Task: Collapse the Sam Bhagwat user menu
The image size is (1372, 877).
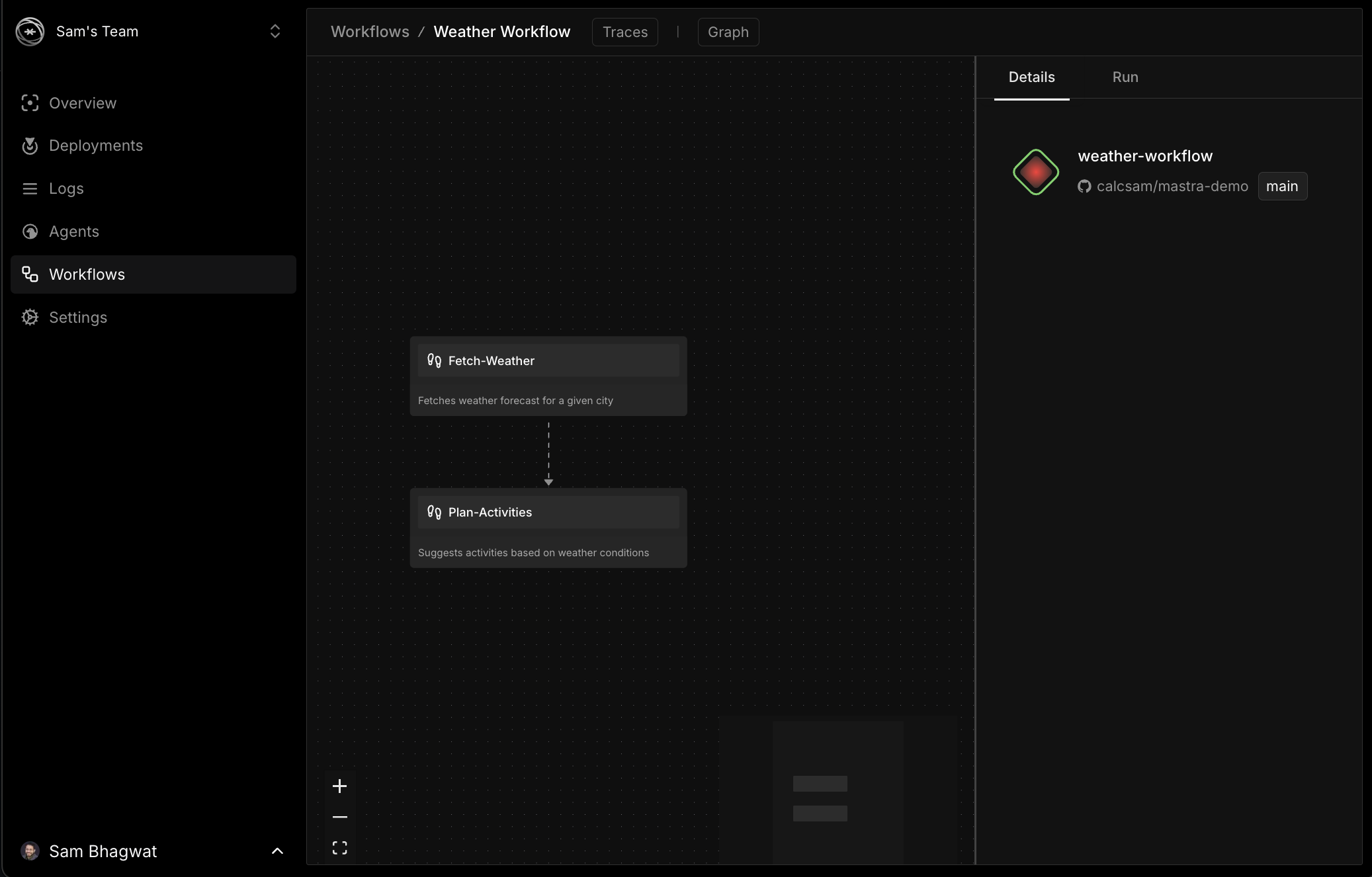Action: click(277, 851)
